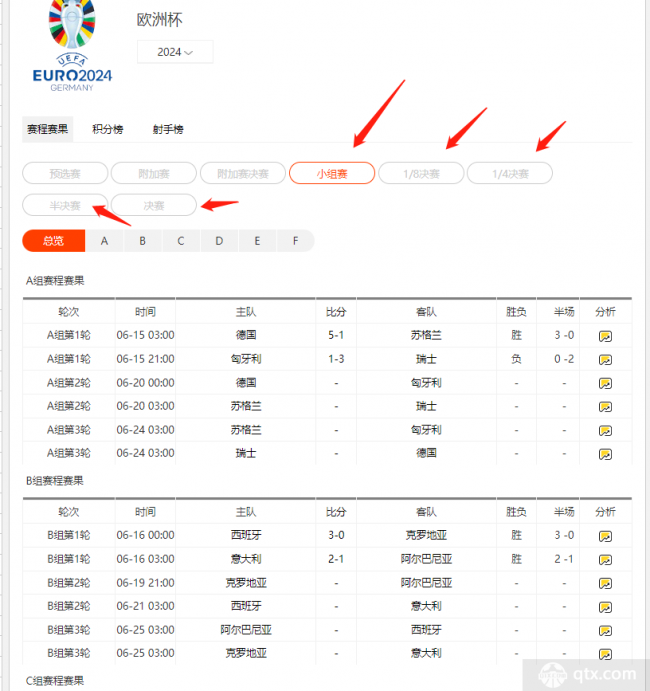This screenshot has height=691, width=650.
Task: Select the 1/8决赛 stage button
Action: click(421, 173)
